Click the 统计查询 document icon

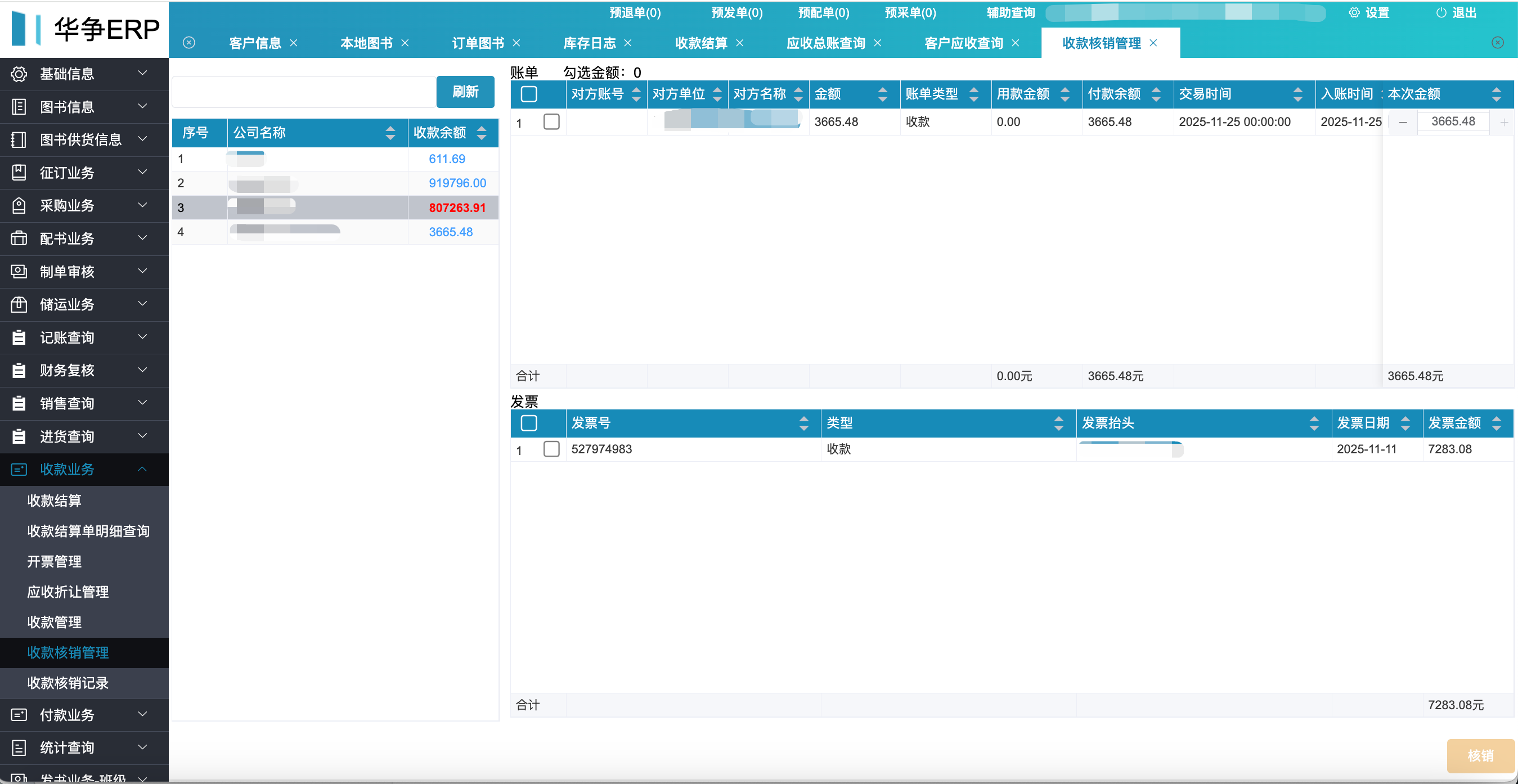pos(19,747)
